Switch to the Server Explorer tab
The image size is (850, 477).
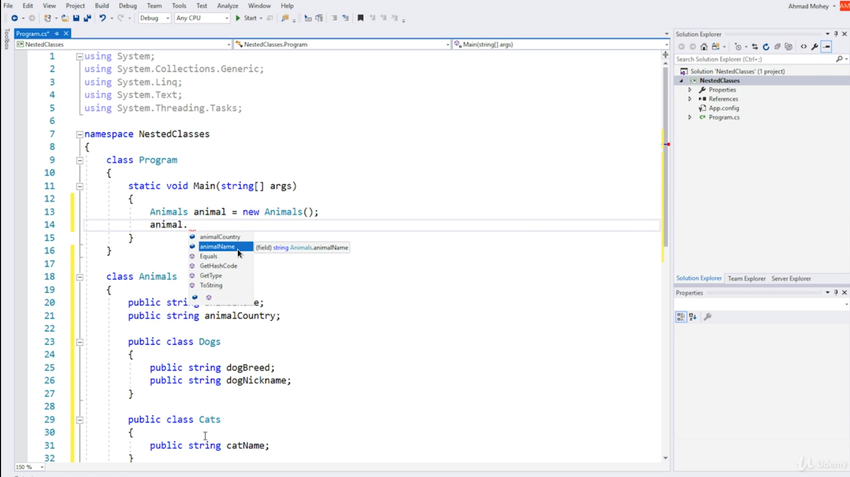point(791,279)
